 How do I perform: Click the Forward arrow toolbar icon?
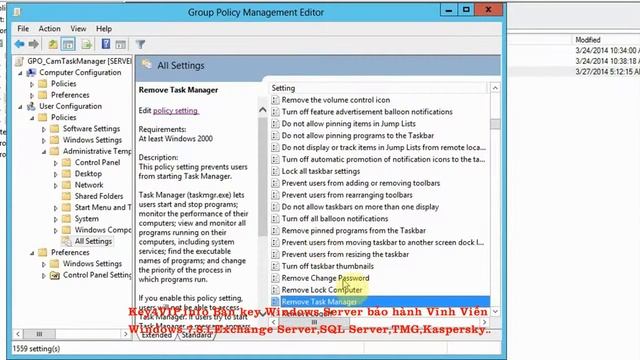tap(34, 44)
